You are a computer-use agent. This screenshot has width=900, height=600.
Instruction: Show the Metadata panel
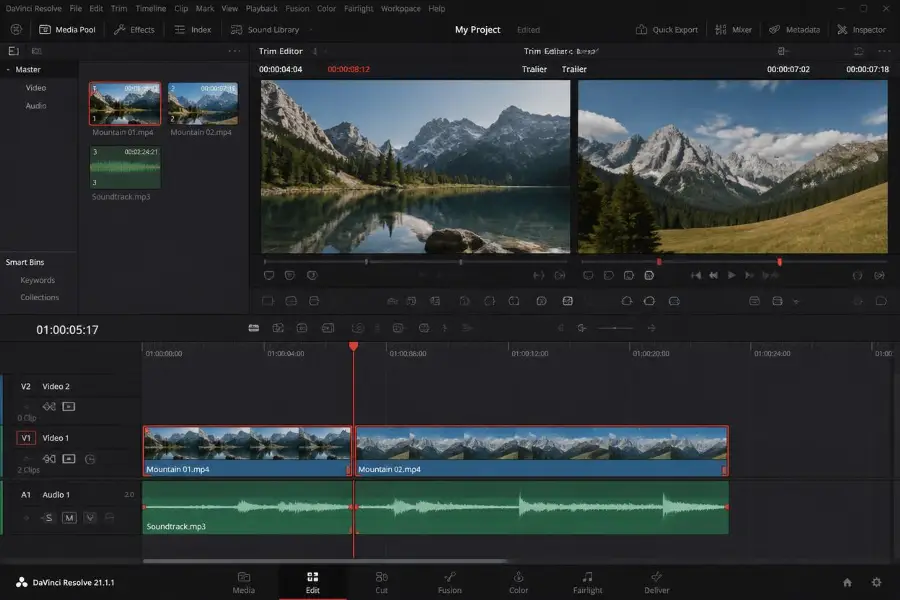coord(794,29)
